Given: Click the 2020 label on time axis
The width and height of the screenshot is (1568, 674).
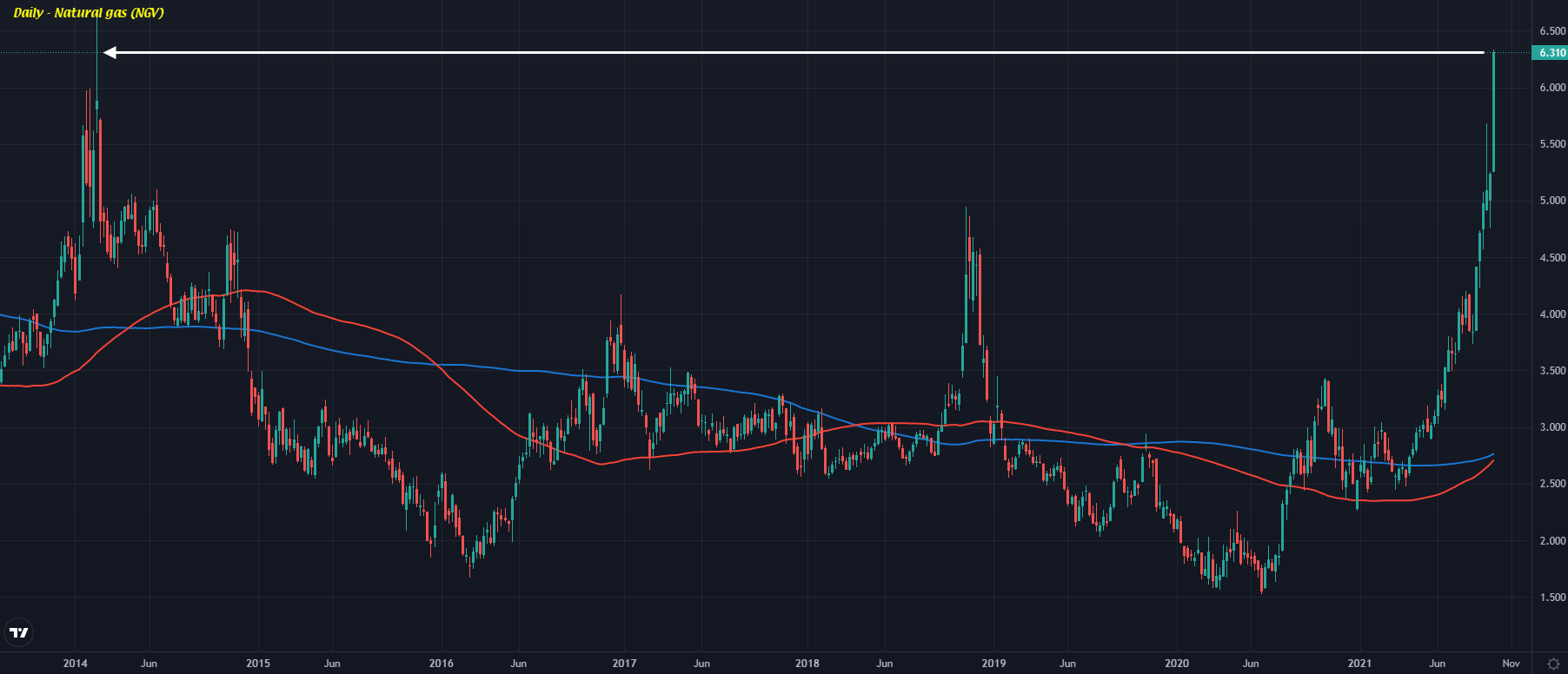Looking at the screenshot, I should (x=1177, y=664).
